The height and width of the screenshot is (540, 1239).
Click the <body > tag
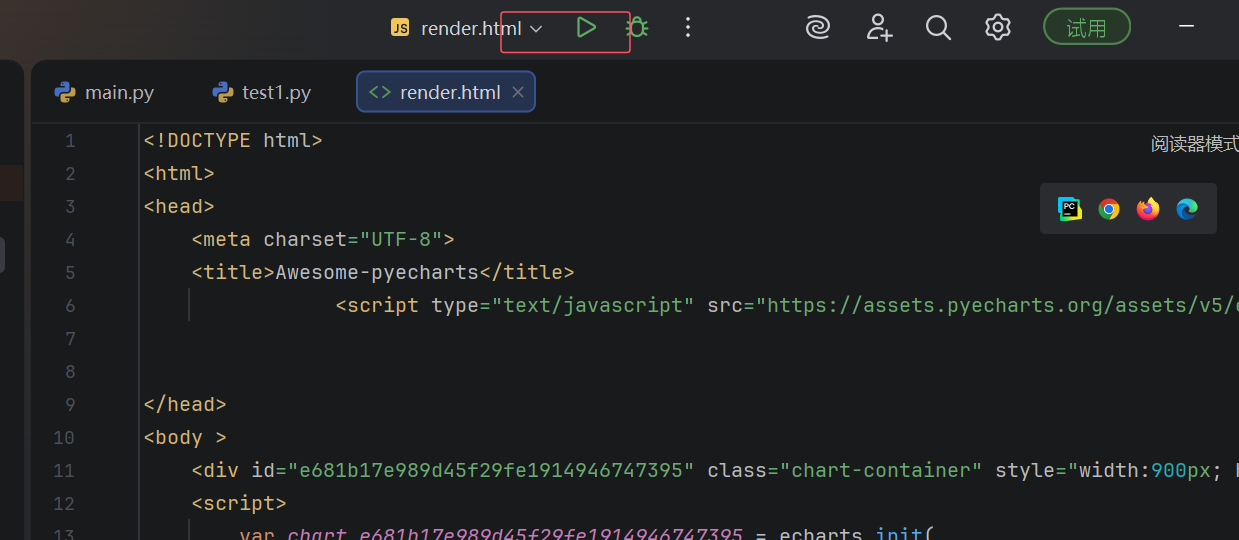point(185,438)
